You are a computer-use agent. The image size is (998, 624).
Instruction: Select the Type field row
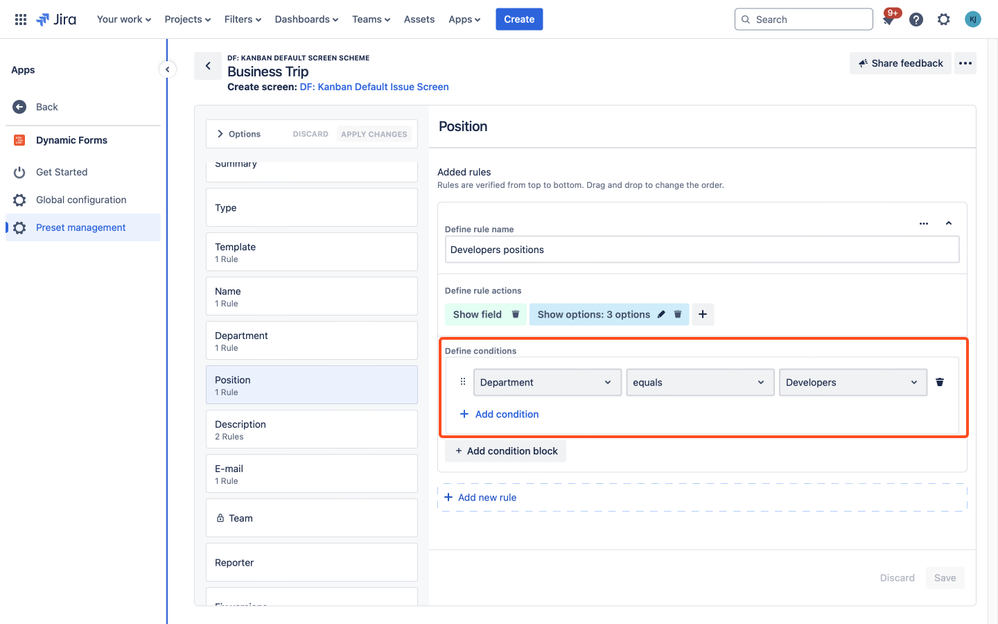point(311,208)
